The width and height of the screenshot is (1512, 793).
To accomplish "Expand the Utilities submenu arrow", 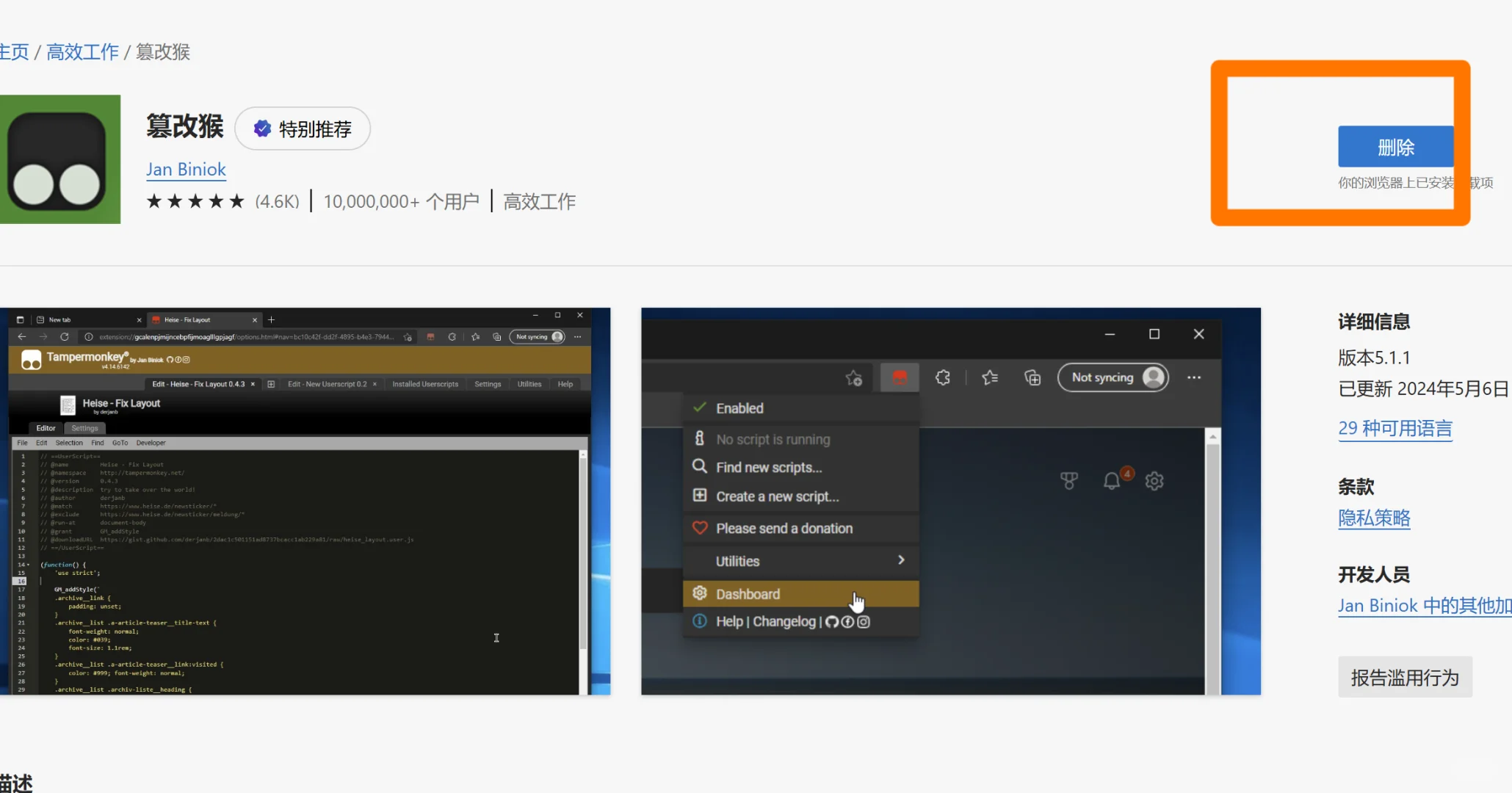I will 901,560.
